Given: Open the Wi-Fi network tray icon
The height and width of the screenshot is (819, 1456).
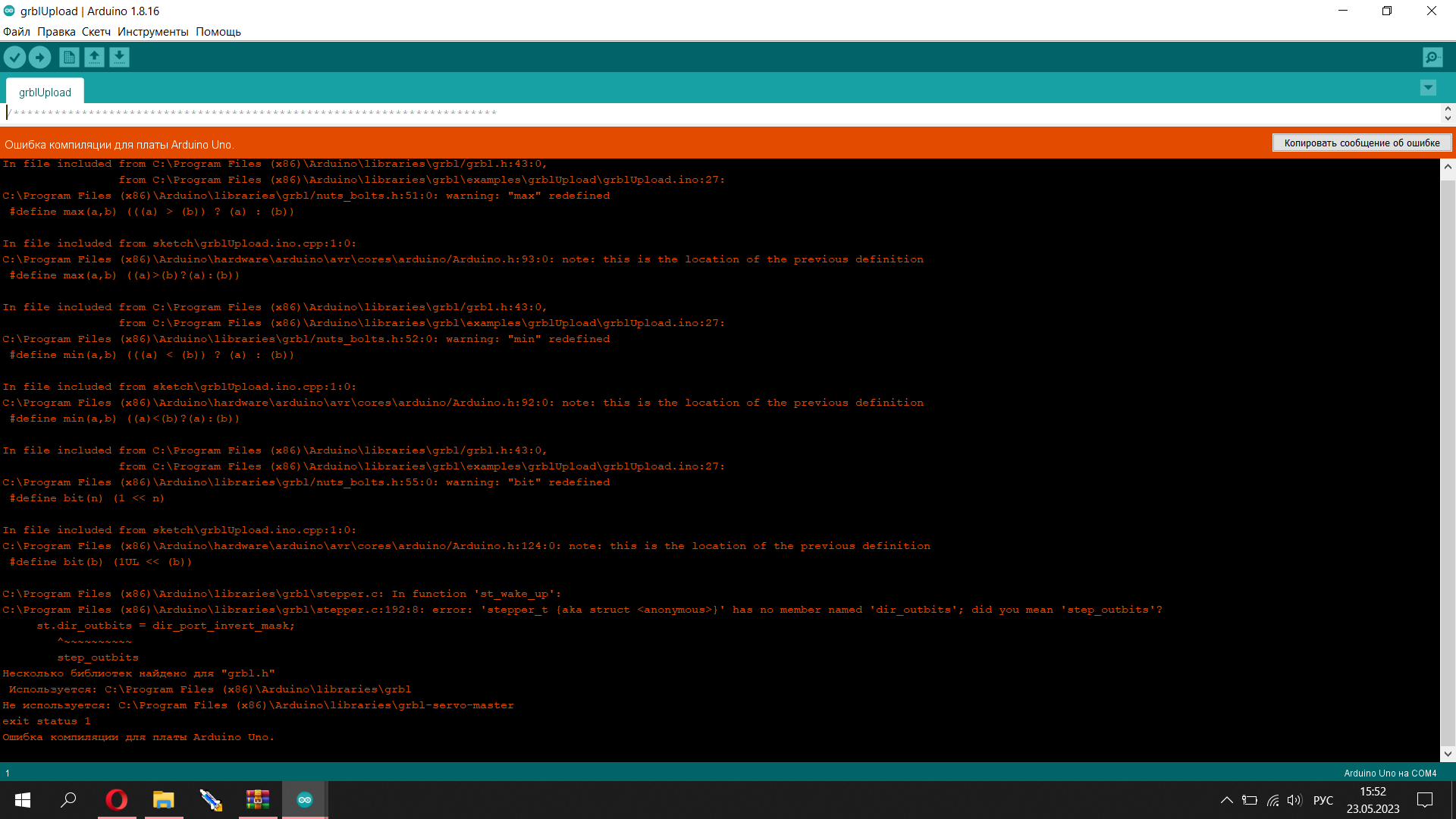Looking at the screenshot, I should click(x=1273, y=800).
